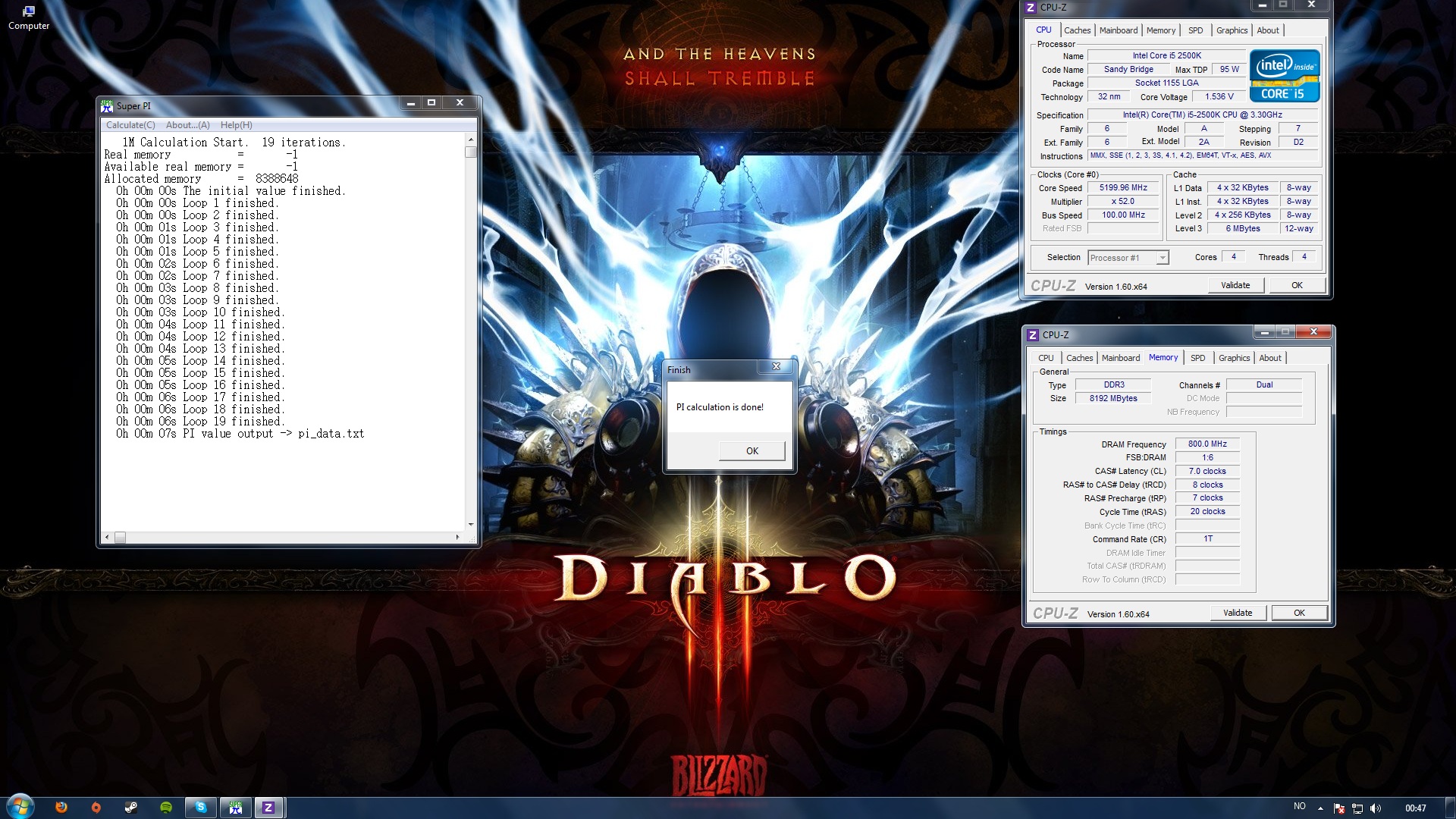Click the memory Size 8192 MBytes value
1456x819 pixels.
click(1113, 398)
